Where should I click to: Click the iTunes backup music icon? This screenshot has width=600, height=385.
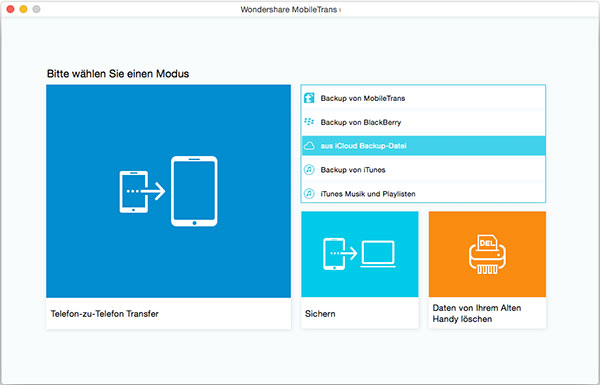tap(309, 170)
